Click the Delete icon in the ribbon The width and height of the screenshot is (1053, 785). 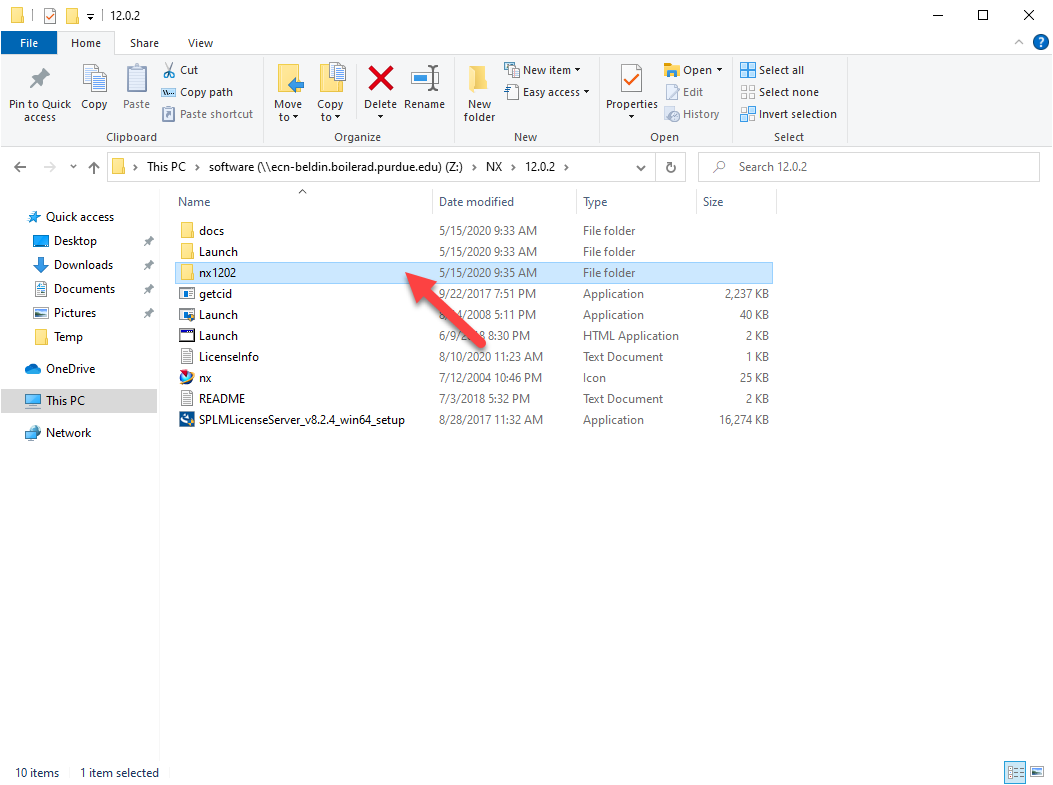(x=380, y=80)
